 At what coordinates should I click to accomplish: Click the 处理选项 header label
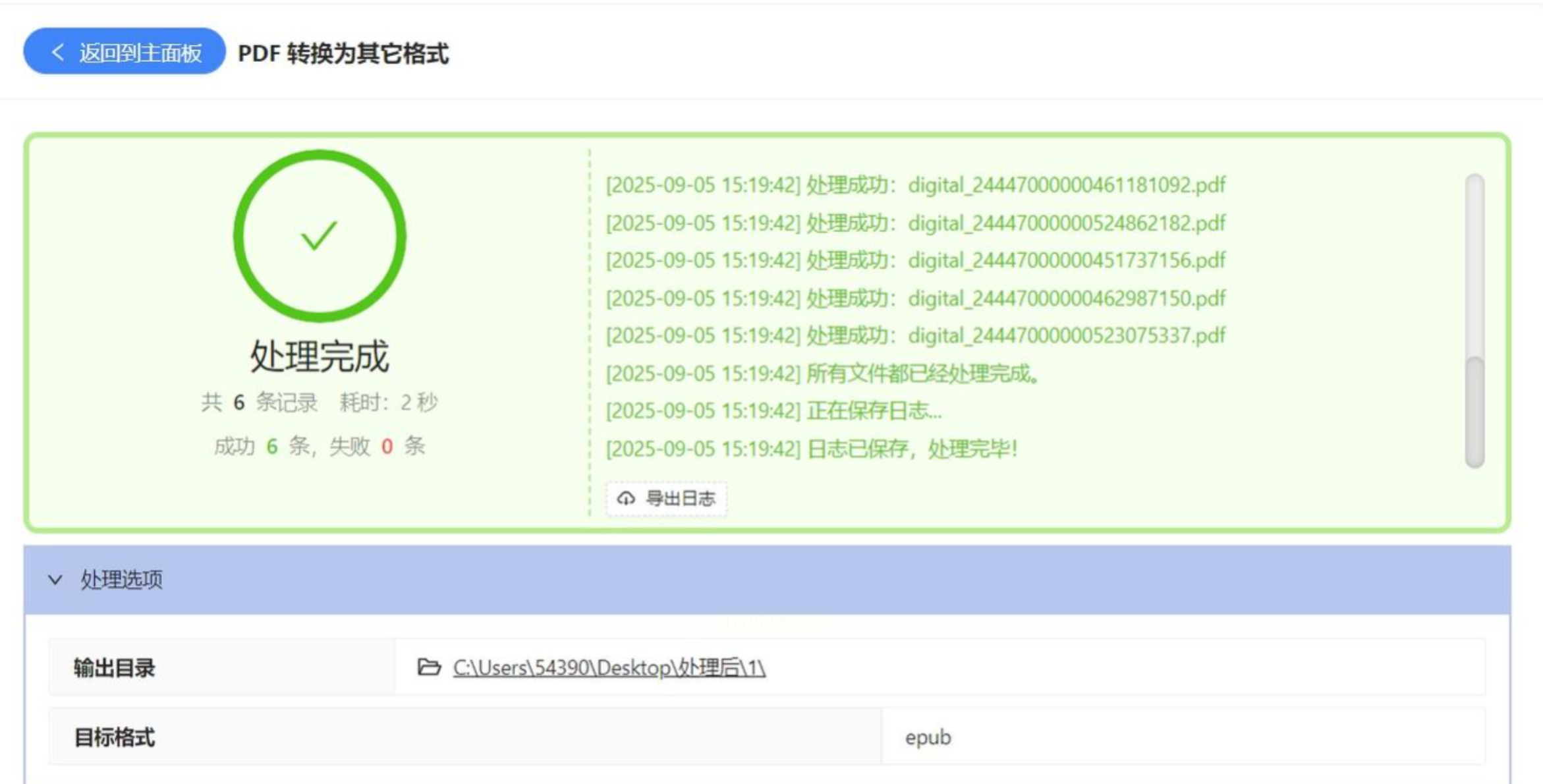(121, 580)
